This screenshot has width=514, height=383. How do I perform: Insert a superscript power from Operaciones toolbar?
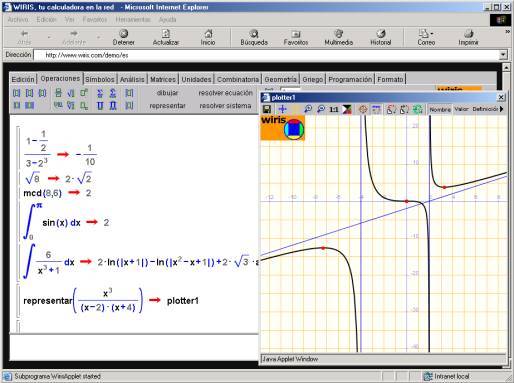(84, 93)
